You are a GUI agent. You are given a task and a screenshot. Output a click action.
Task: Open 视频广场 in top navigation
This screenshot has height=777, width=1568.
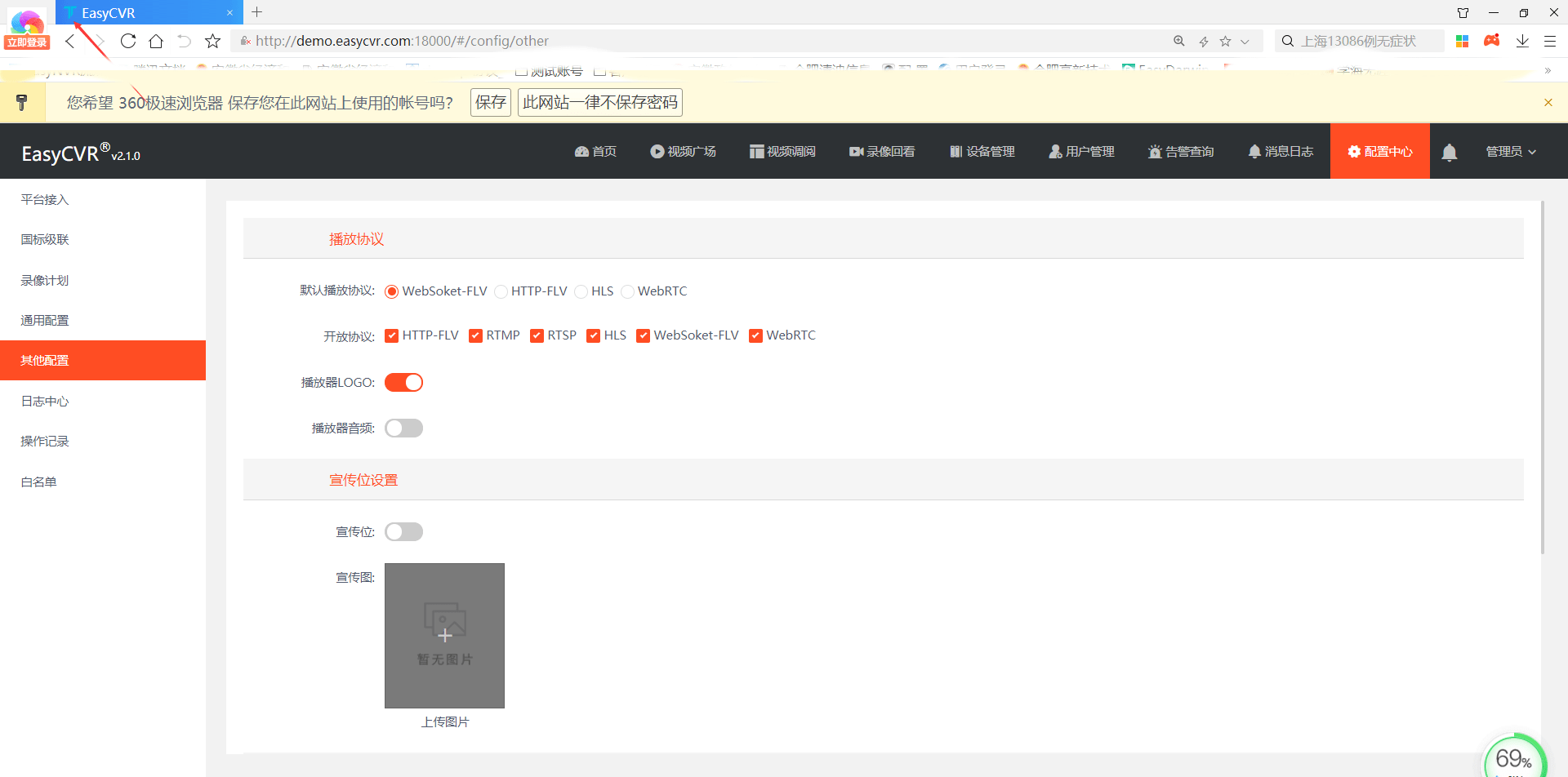683,151
